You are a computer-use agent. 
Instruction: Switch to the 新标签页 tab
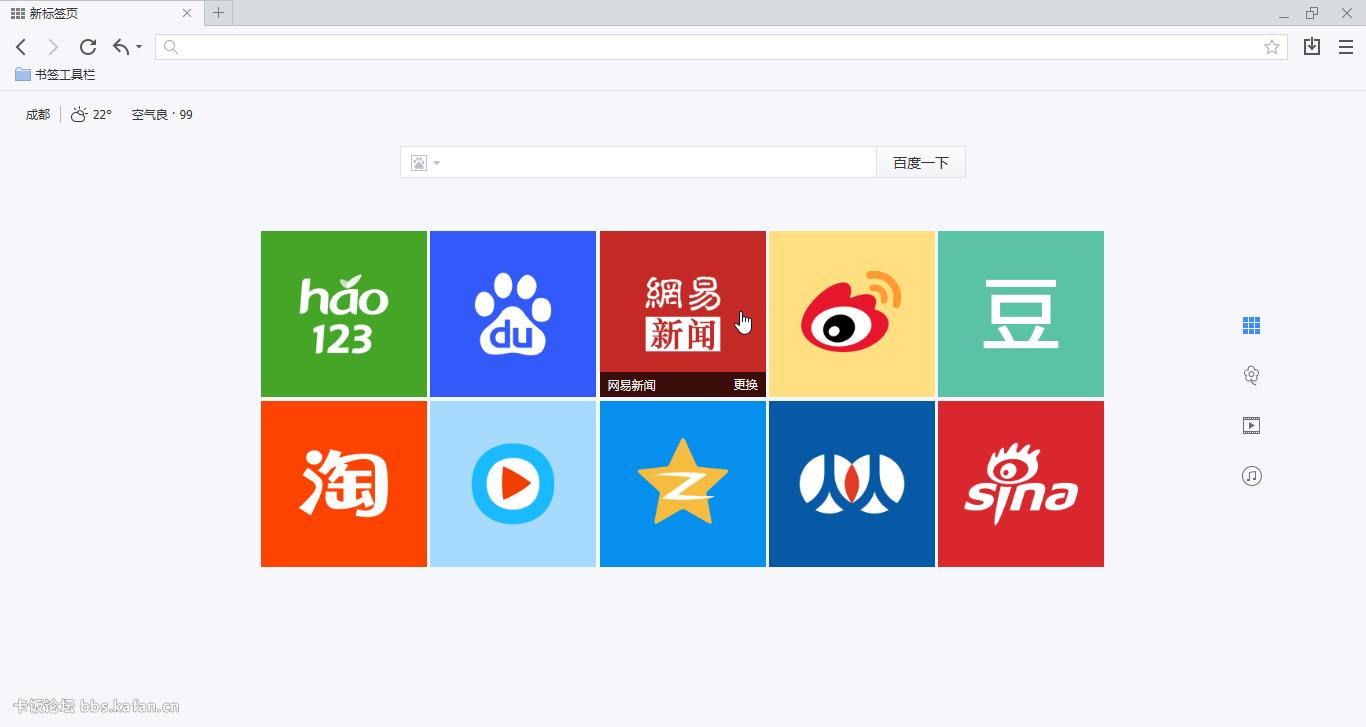[x=102, y=13]
